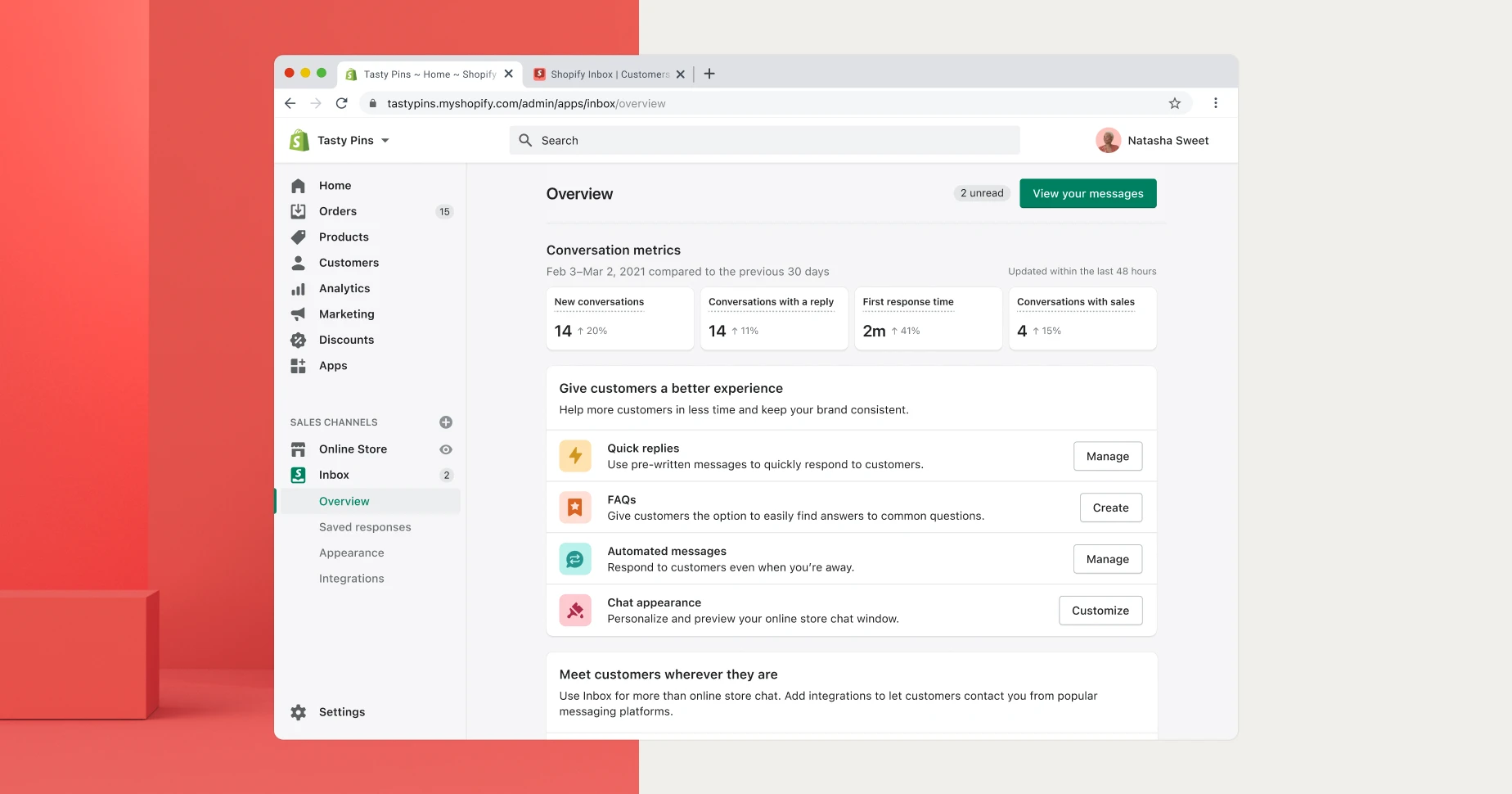Open Products from the sidebar
The image size is (1512, 794).
point(299,237)
